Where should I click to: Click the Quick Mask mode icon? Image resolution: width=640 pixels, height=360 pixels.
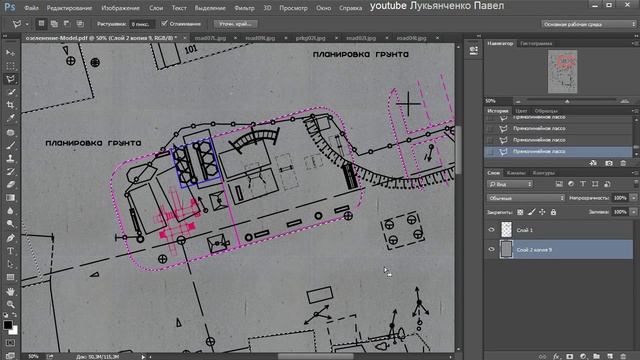click(x=11, y=343)
